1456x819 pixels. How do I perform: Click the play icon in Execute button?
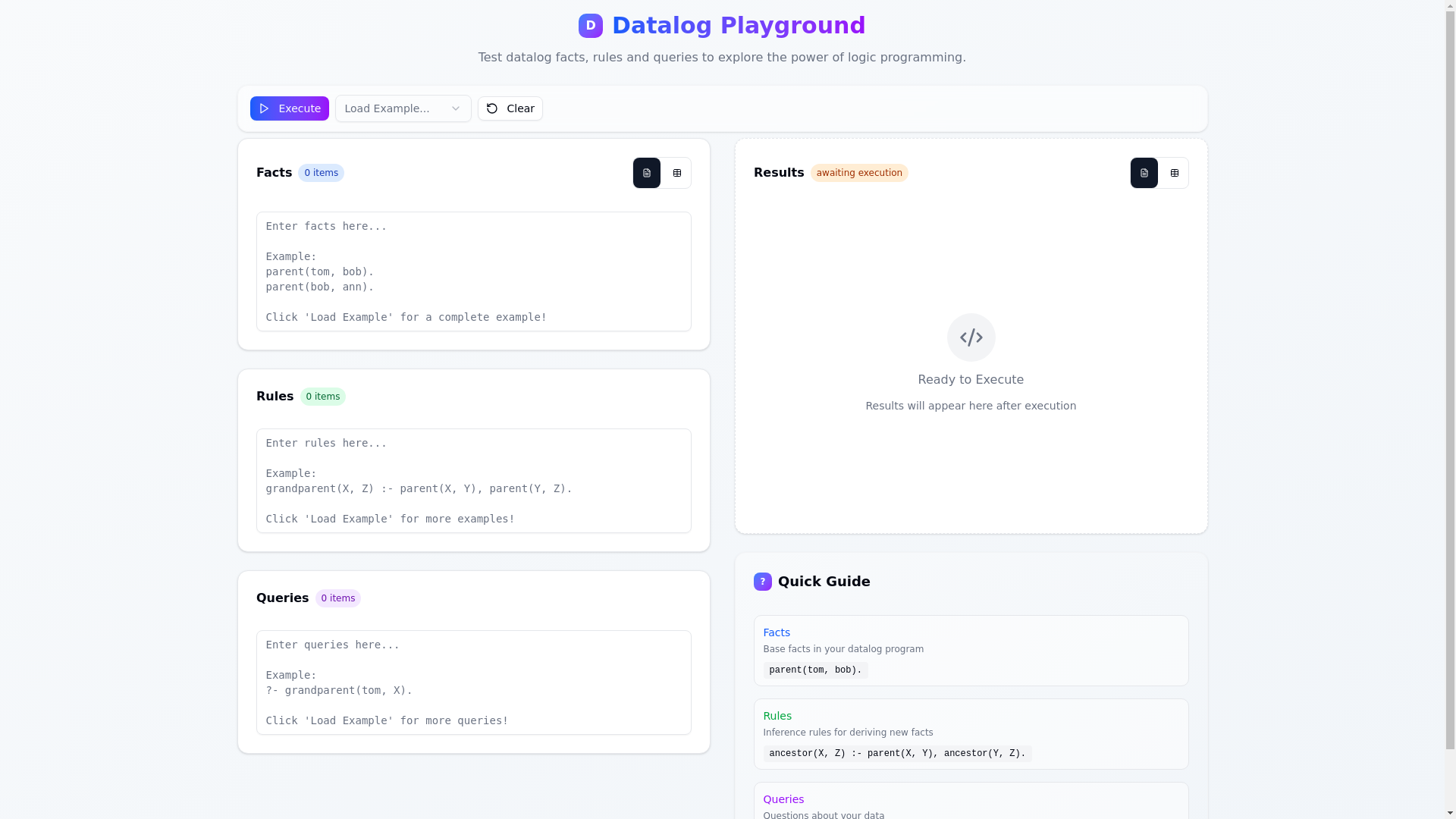coord(264,108)
